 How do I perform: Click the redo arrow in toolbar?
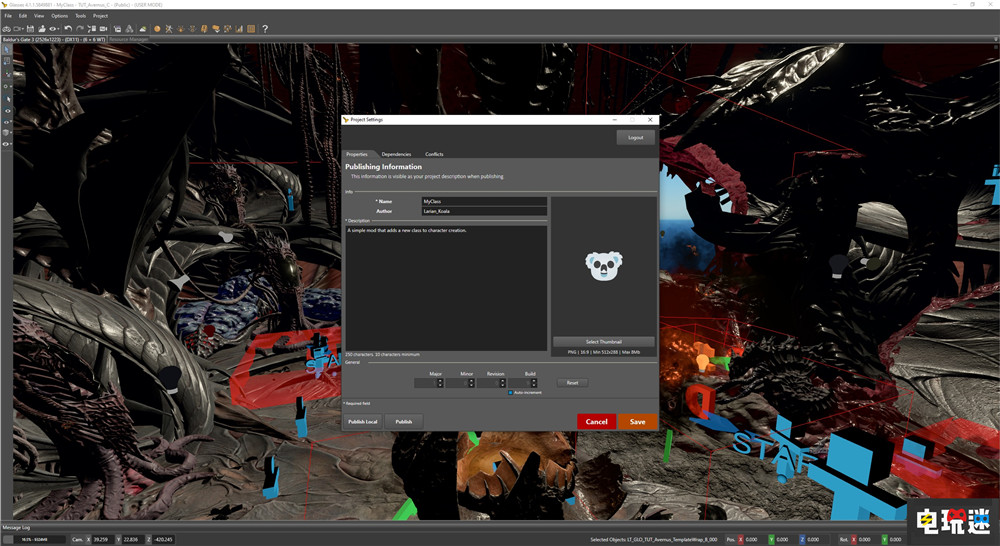point(80,29)
